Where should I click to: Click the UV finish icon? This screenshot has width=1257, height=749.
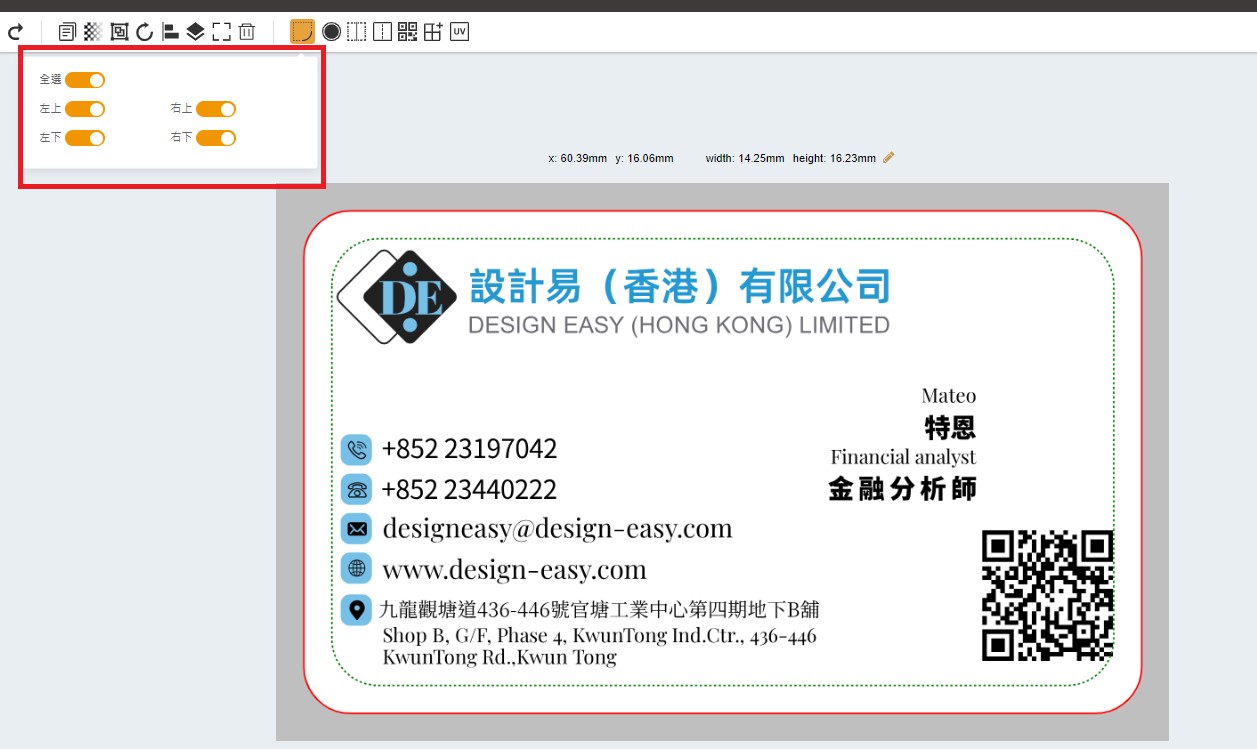[x=459, y=32]
